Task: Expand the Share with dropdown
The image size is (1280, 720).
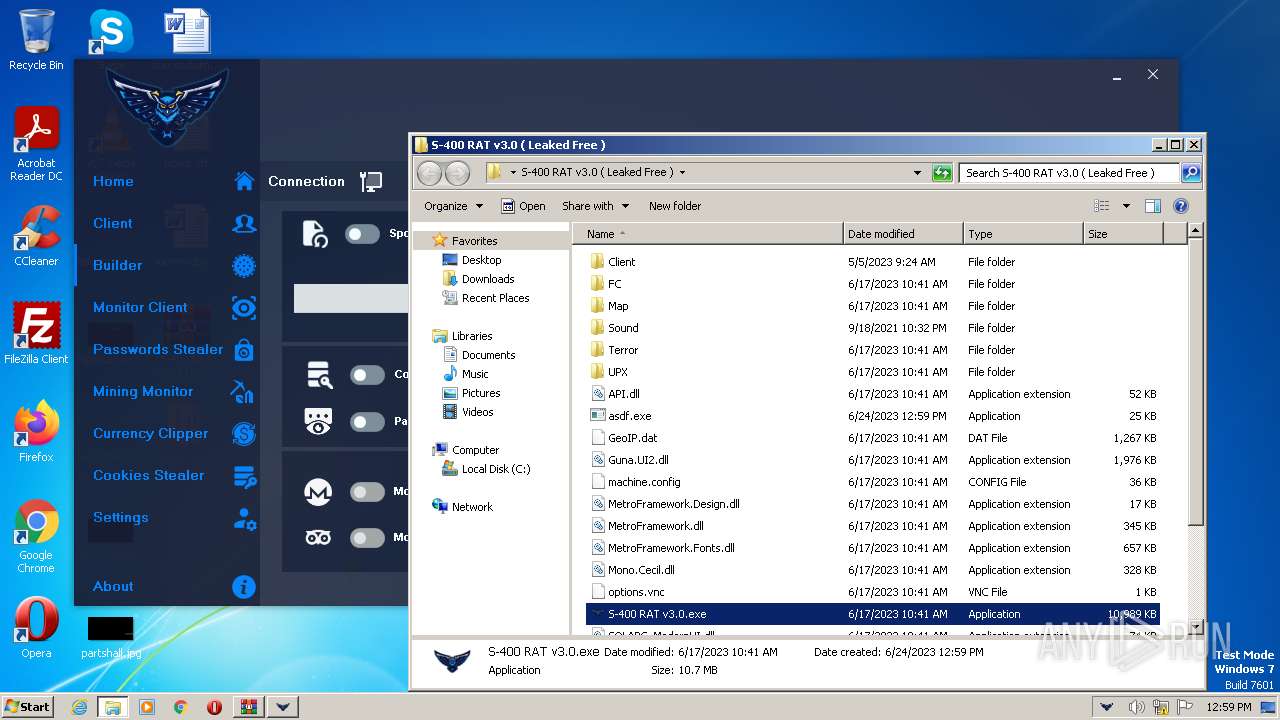Action: (x=596, y=206)
